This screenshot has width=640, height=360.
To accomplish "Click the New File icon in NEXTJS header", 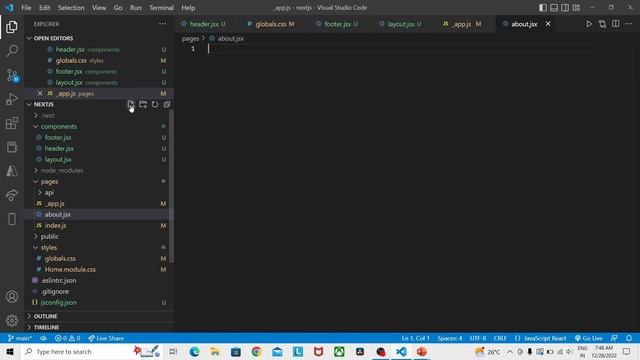I will 131,104.
